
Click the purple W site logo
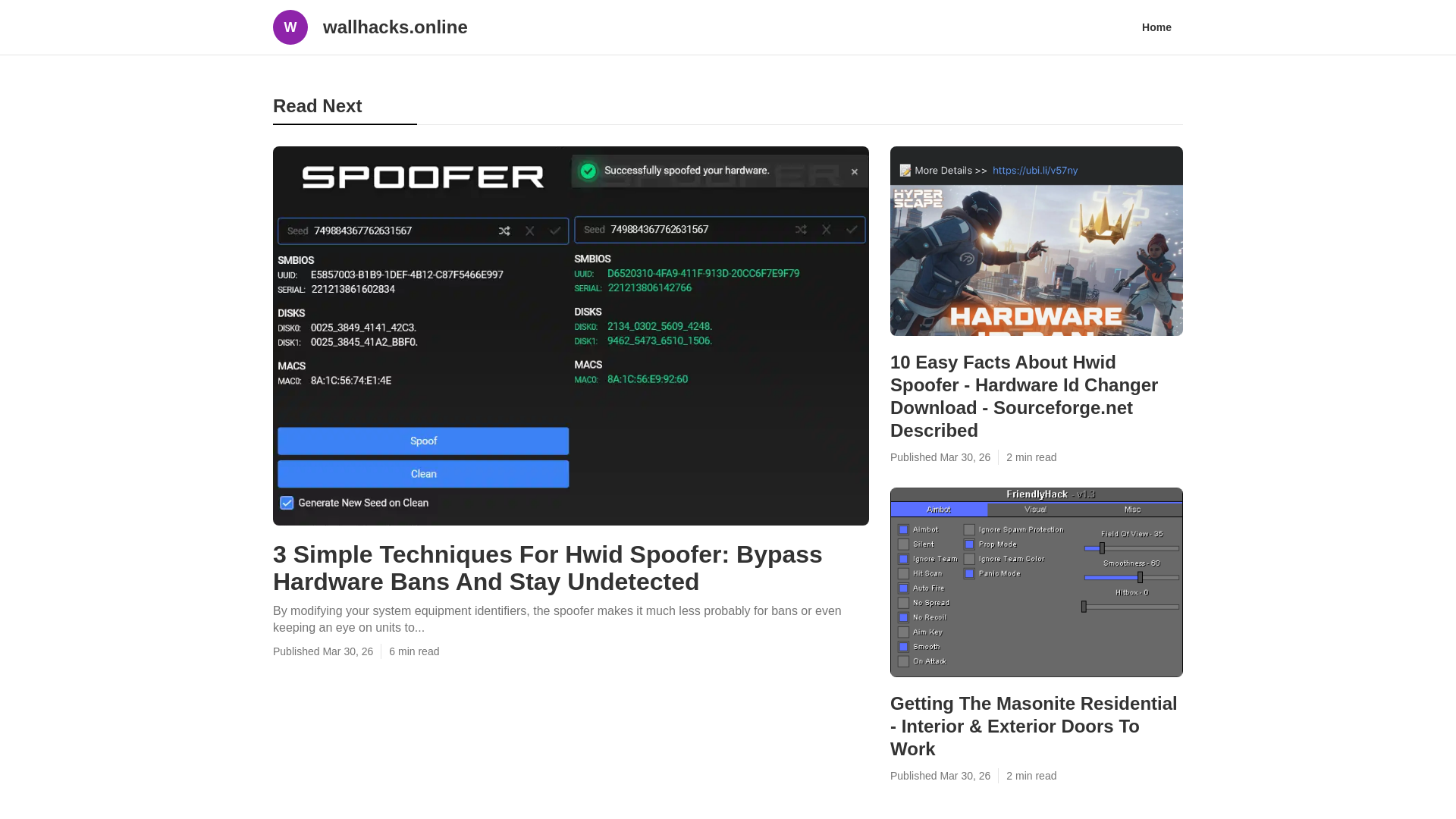point(290,27)
